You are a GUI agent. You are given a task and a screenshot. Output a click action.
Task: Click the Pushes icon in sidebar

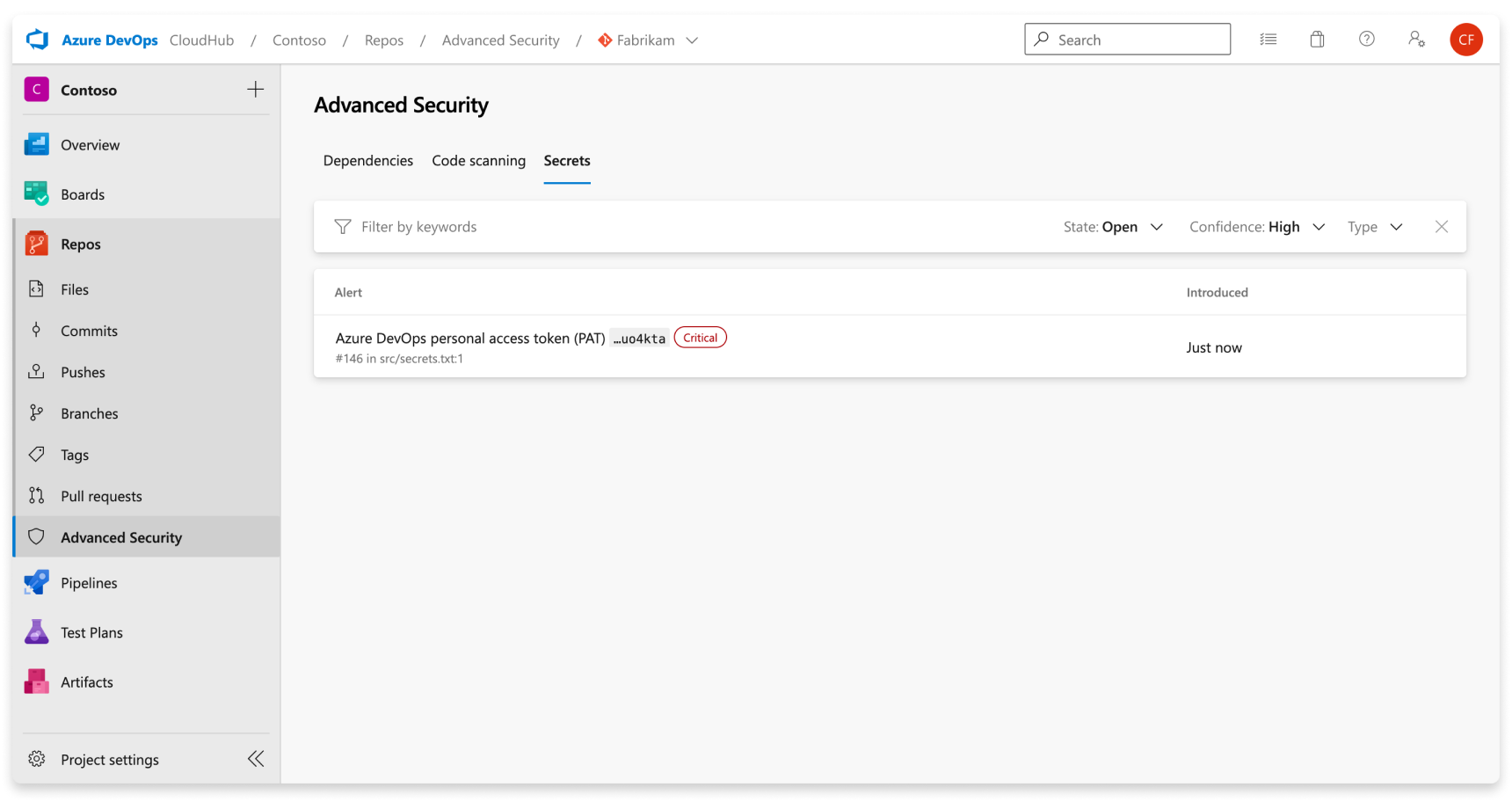tap(36, 371)
